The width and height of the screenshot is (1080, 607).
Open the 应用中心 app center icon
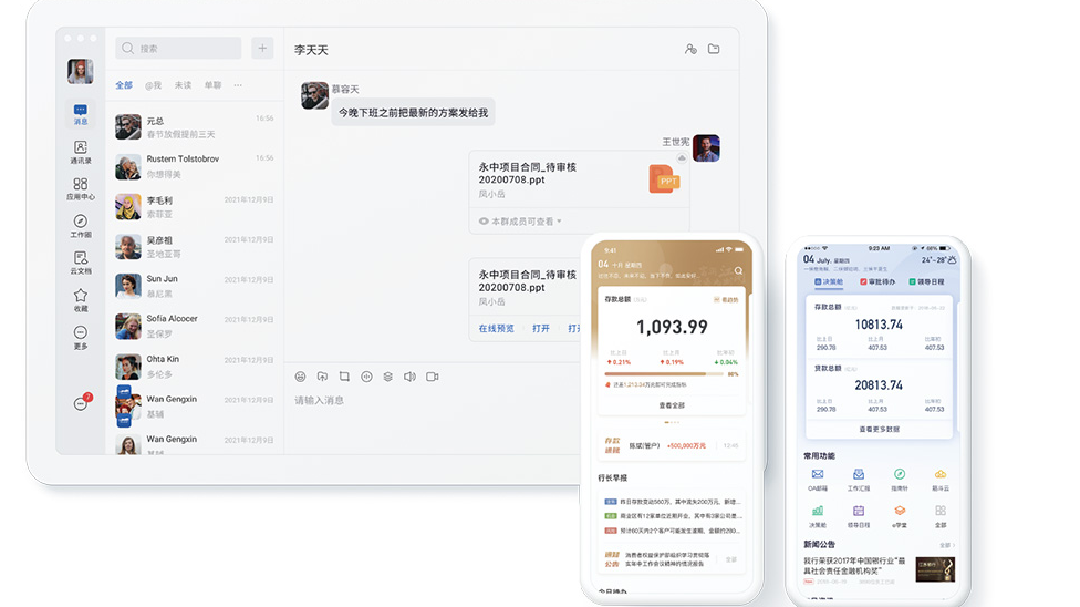pyautogui.click(x=80, y=188)
